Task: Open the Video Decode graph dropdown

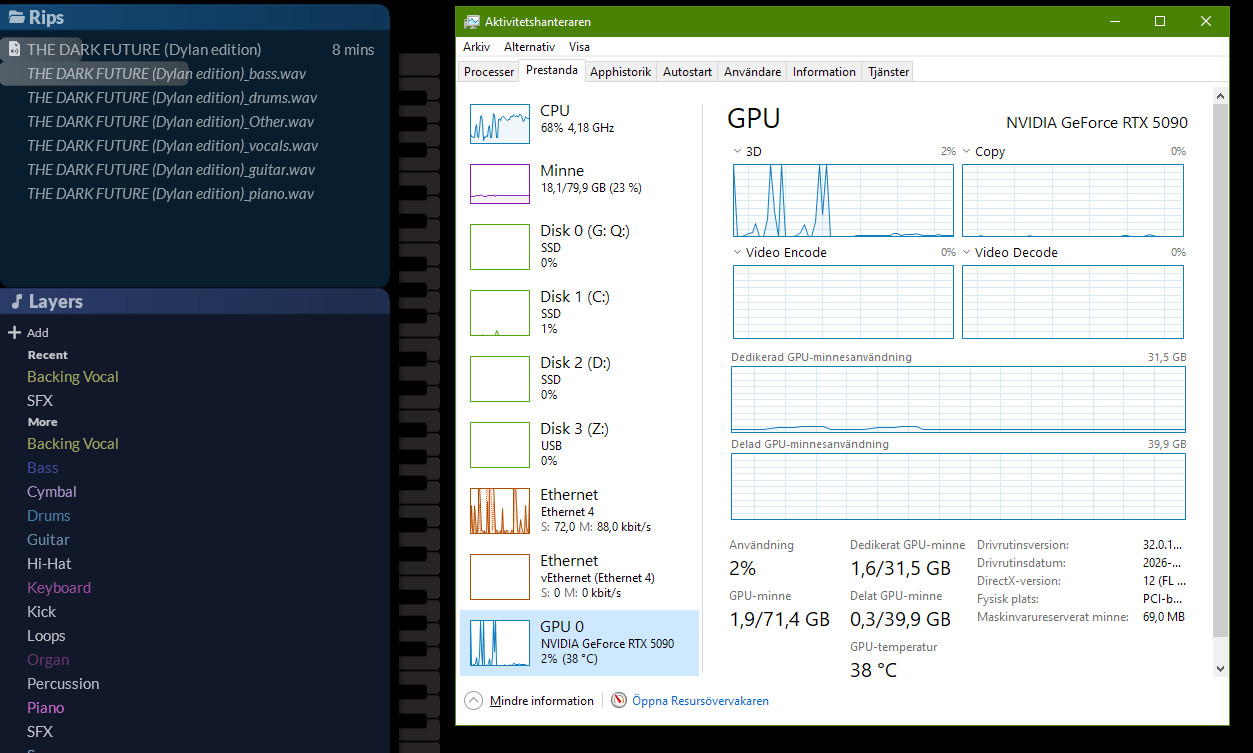Action: pos(967,253)
